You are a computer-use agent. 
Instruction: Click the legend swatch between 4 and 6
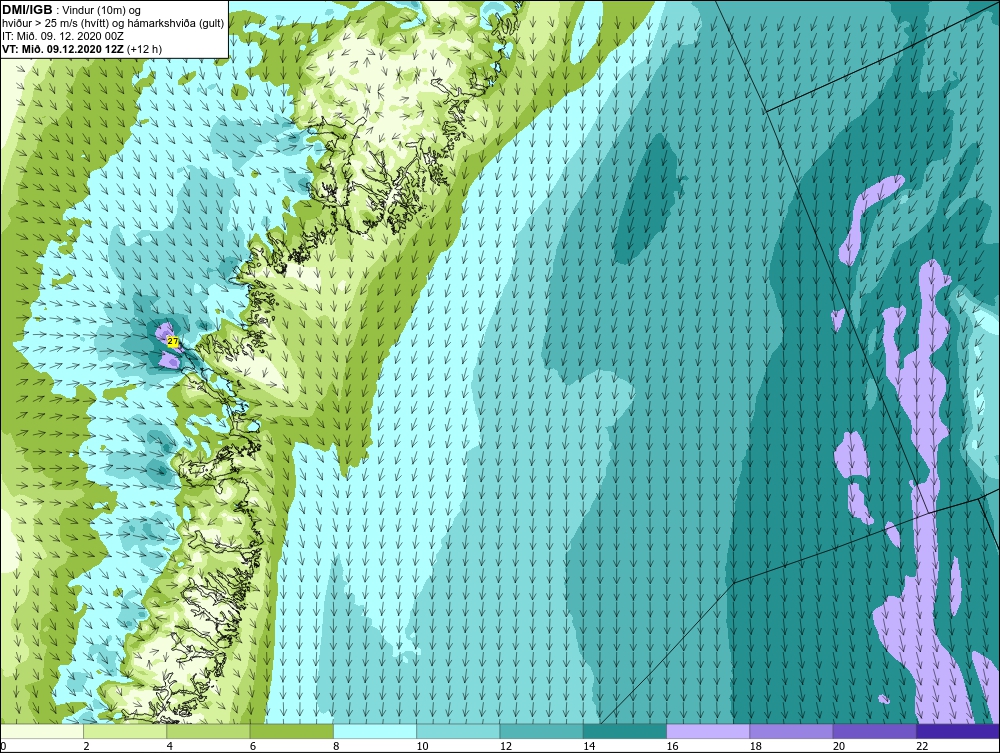(x=209, y=731)
